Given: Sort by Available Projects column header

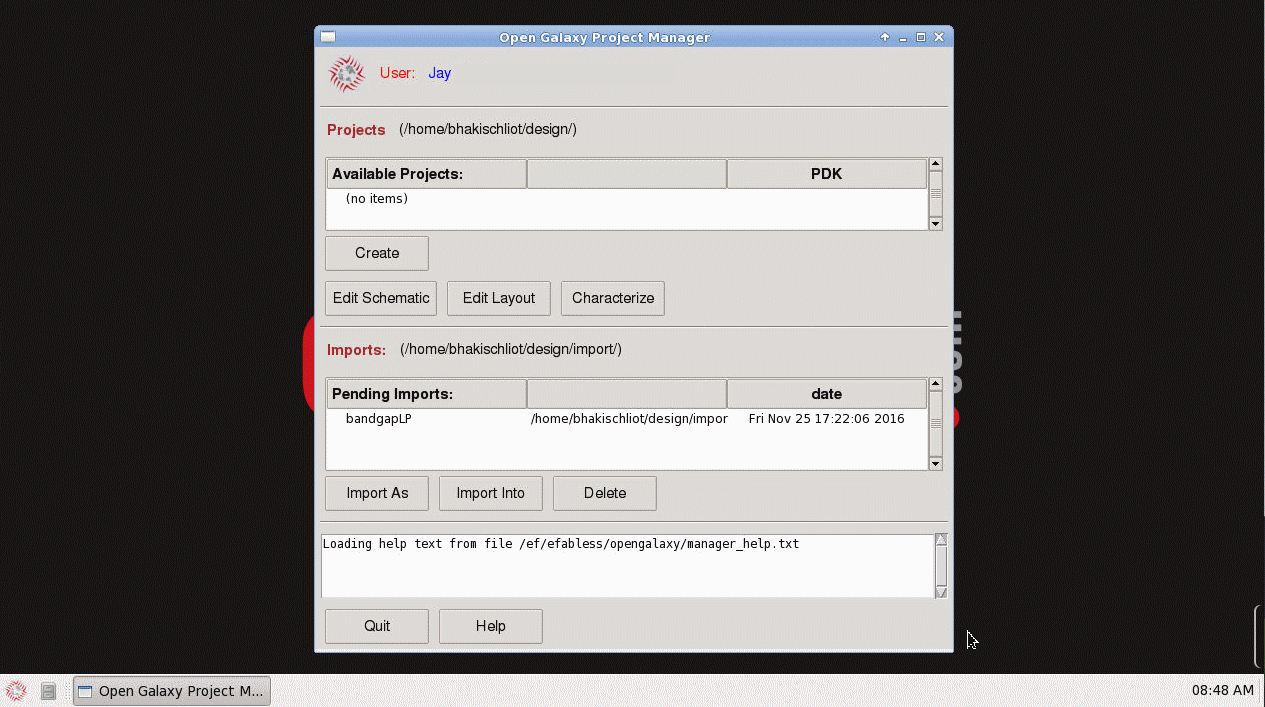Looking at the screenshot, I should pyautogui.click(x=427, y=174).
